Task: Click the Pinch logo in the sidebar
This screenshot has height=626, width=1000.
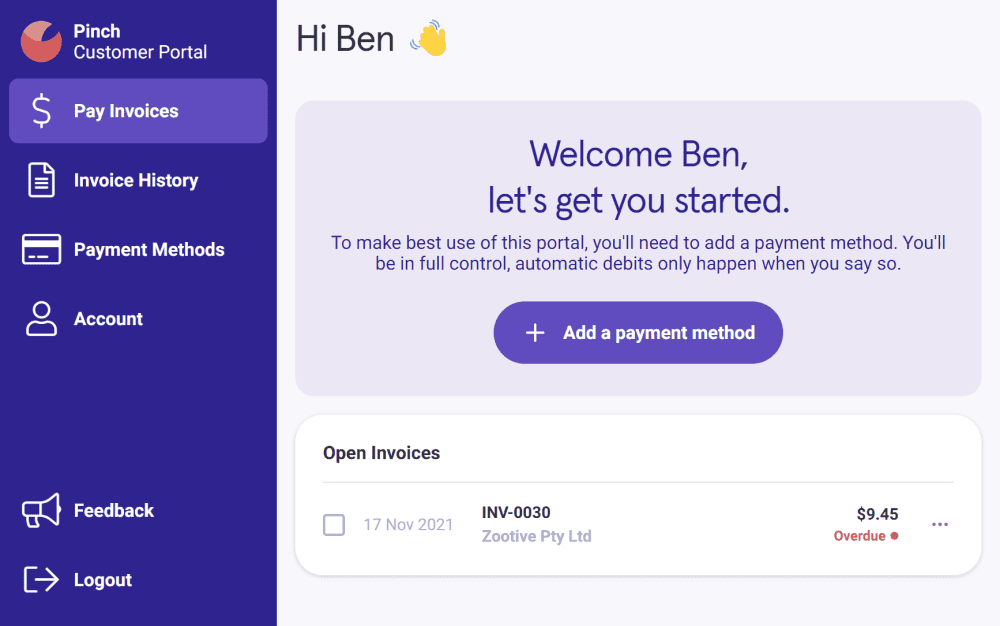Action: (x=40, y=41)
